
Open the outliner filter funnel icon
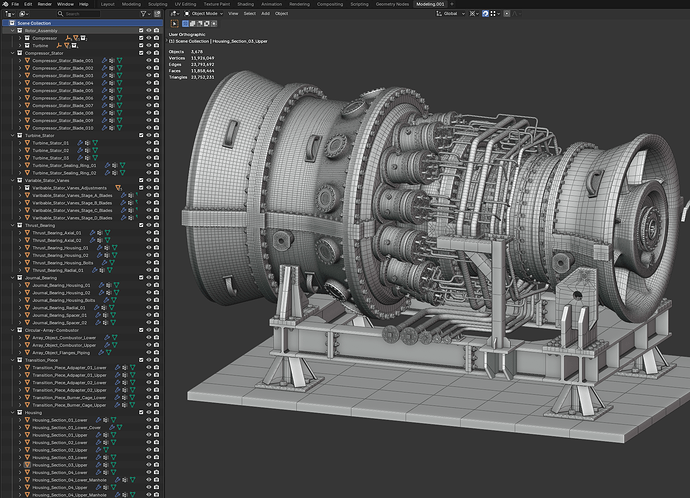143,14
